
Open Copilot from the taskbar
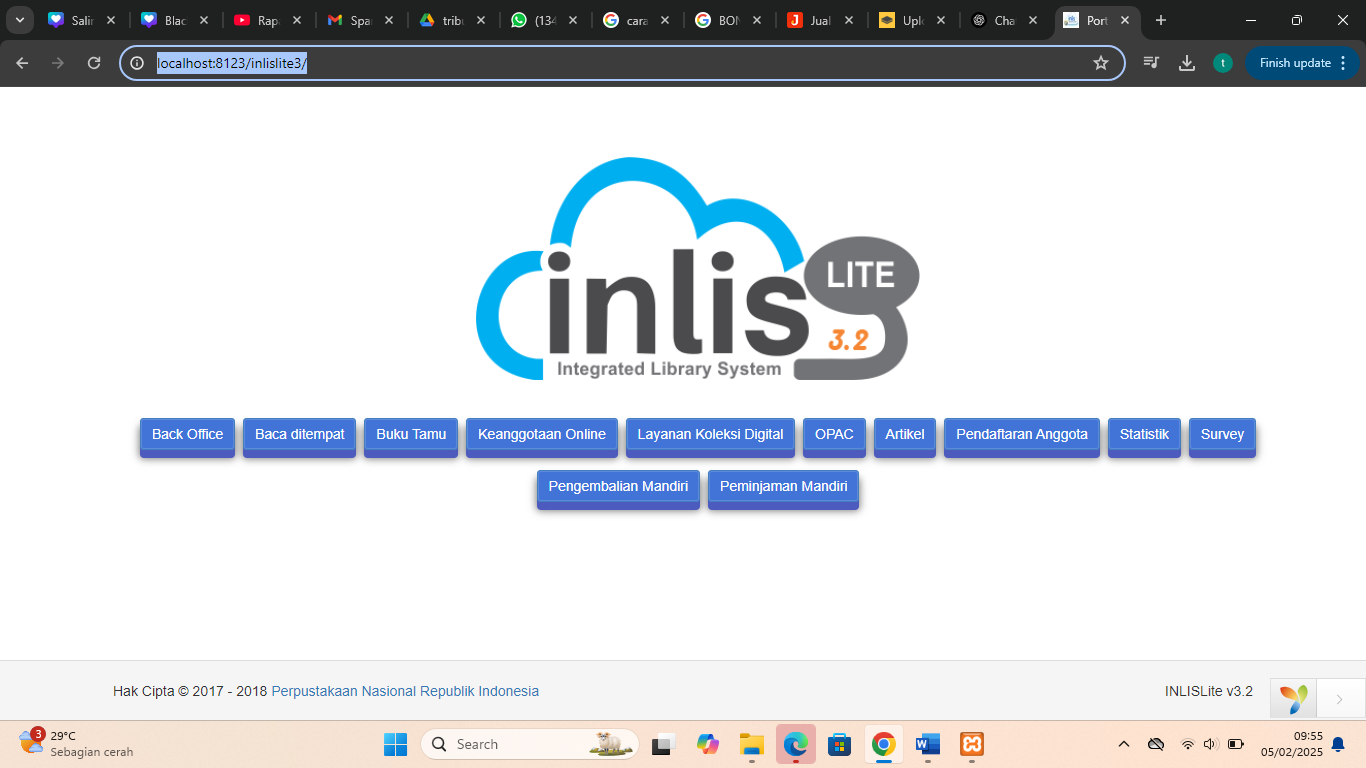(708, 744)
